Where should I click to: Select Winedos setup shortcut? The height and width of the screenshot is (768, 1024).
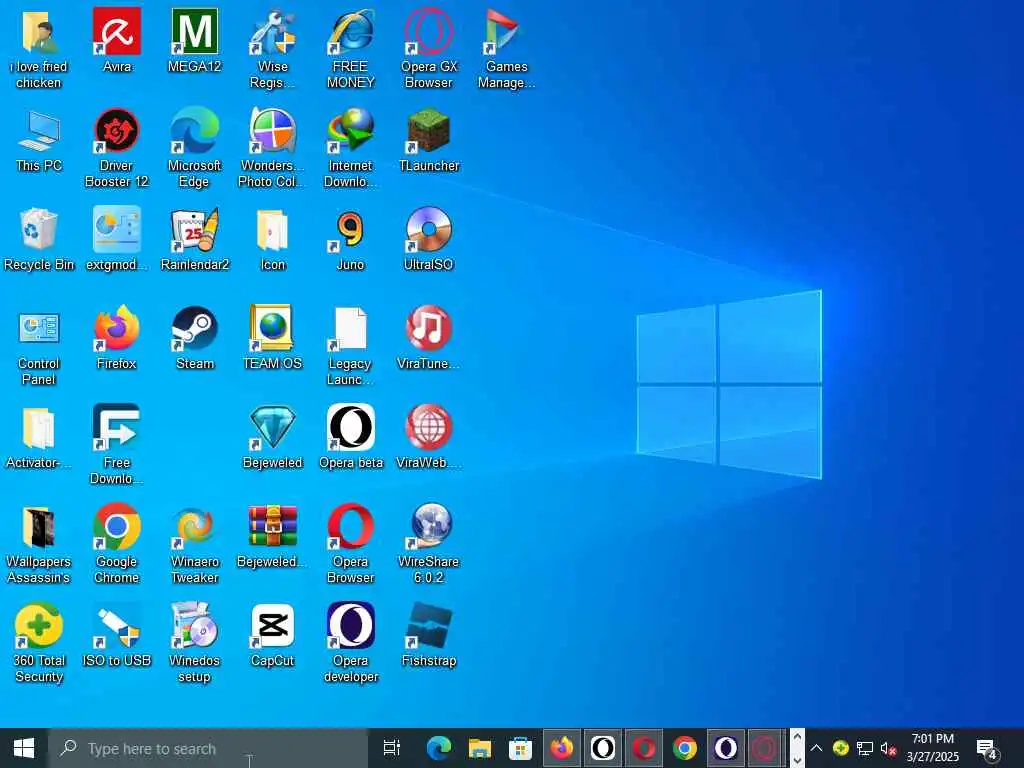pos(195,643)
